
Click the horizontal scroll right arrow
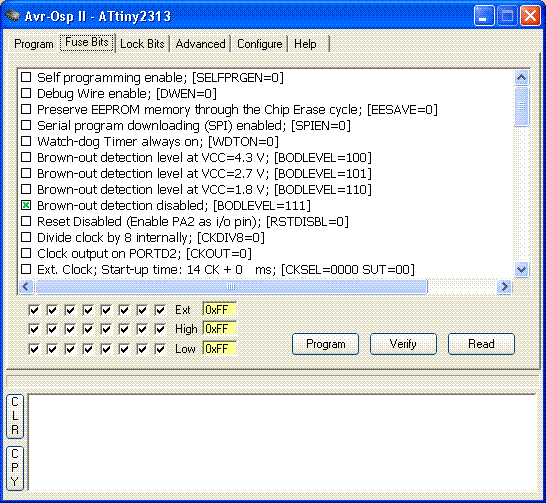pos(504,286)
